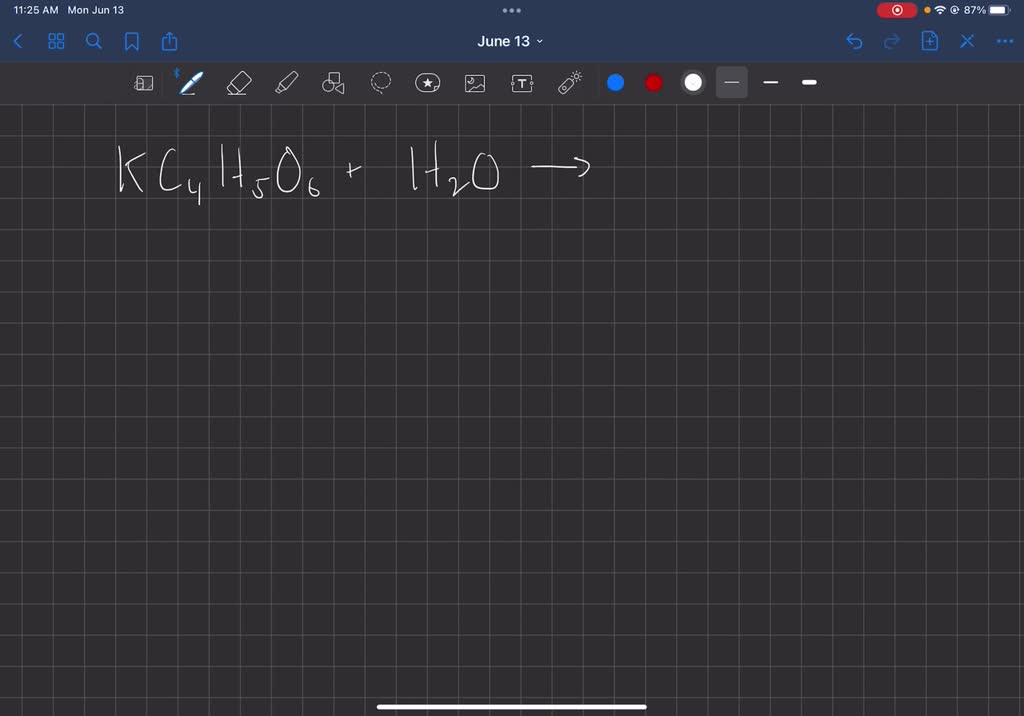The height and width of the screenshot is (716, 1024).
Task: Open the share and export menu
Action: 169,41
